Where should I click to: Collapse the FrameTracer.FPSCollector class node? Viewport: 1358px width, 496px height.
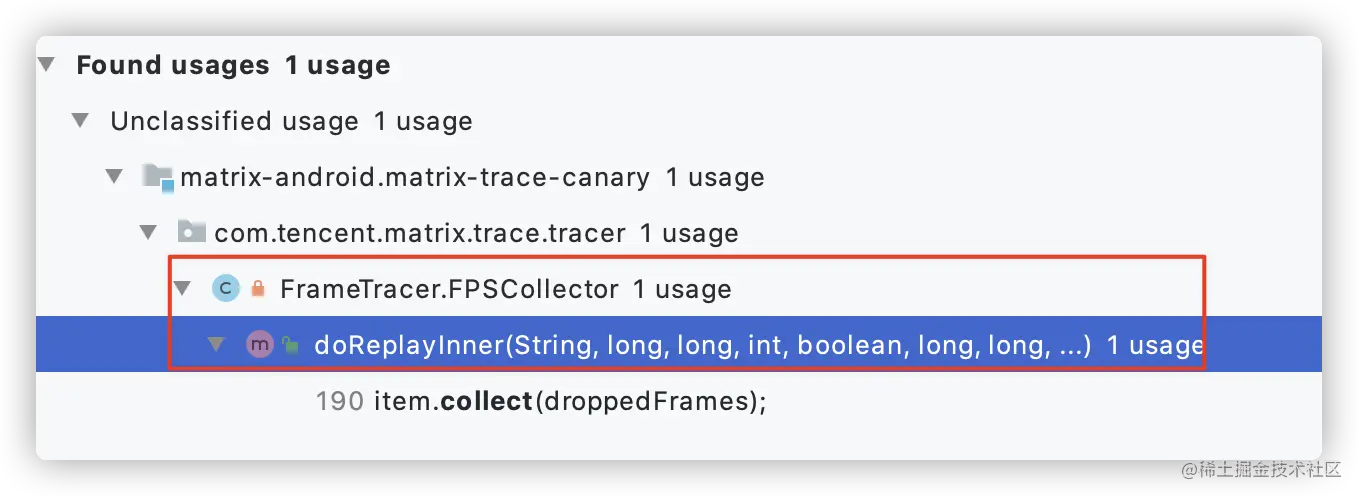pos(181,289)
